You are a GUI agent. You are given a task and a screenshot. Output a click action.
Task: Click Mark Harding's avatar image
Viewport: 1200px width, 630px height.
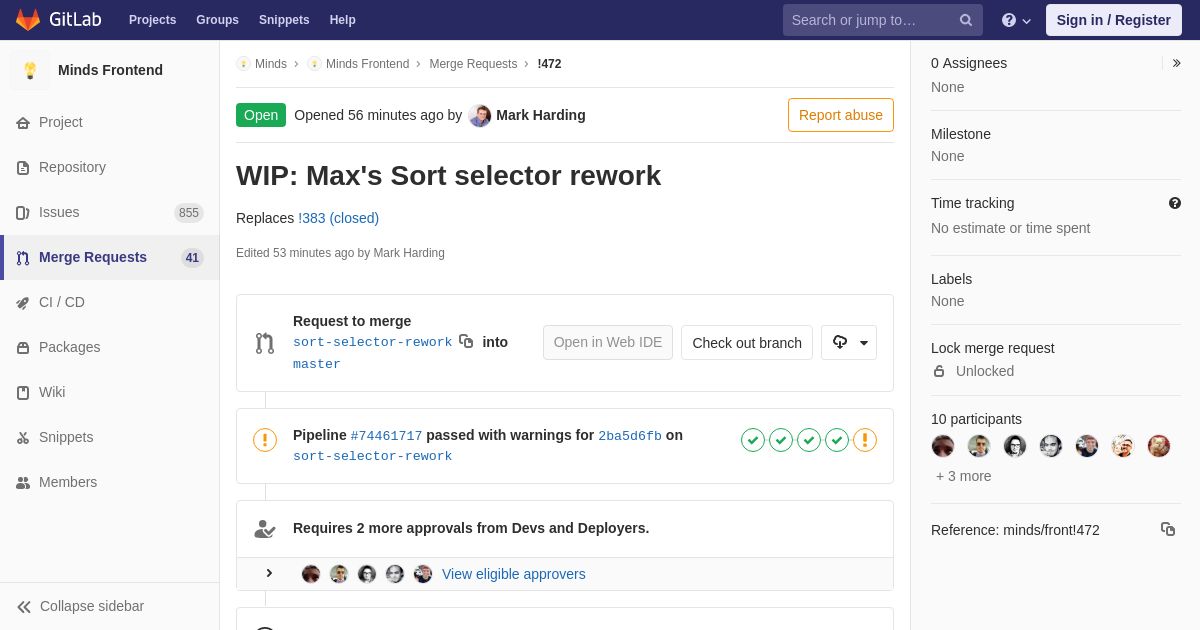tap(480, 115)
